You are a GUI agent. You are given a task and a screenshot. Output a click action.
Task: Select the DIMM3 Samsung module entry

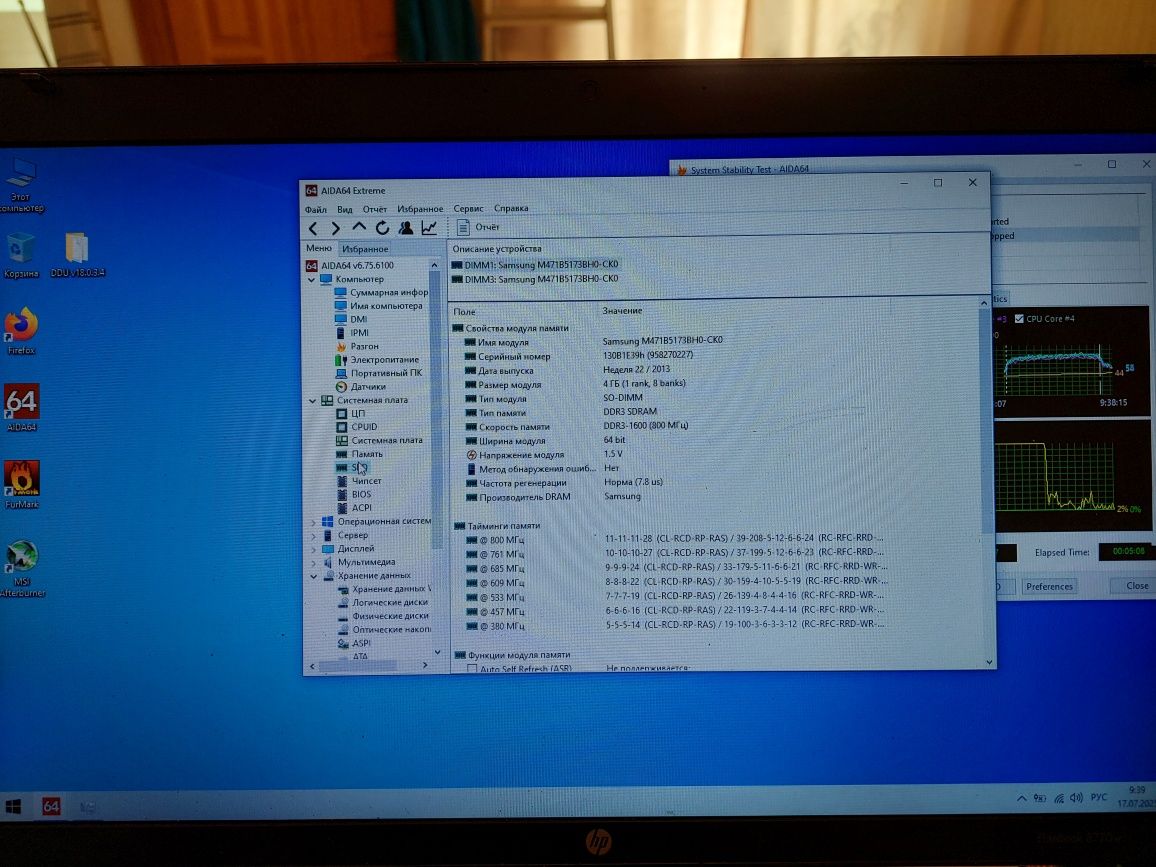[535, 279]
